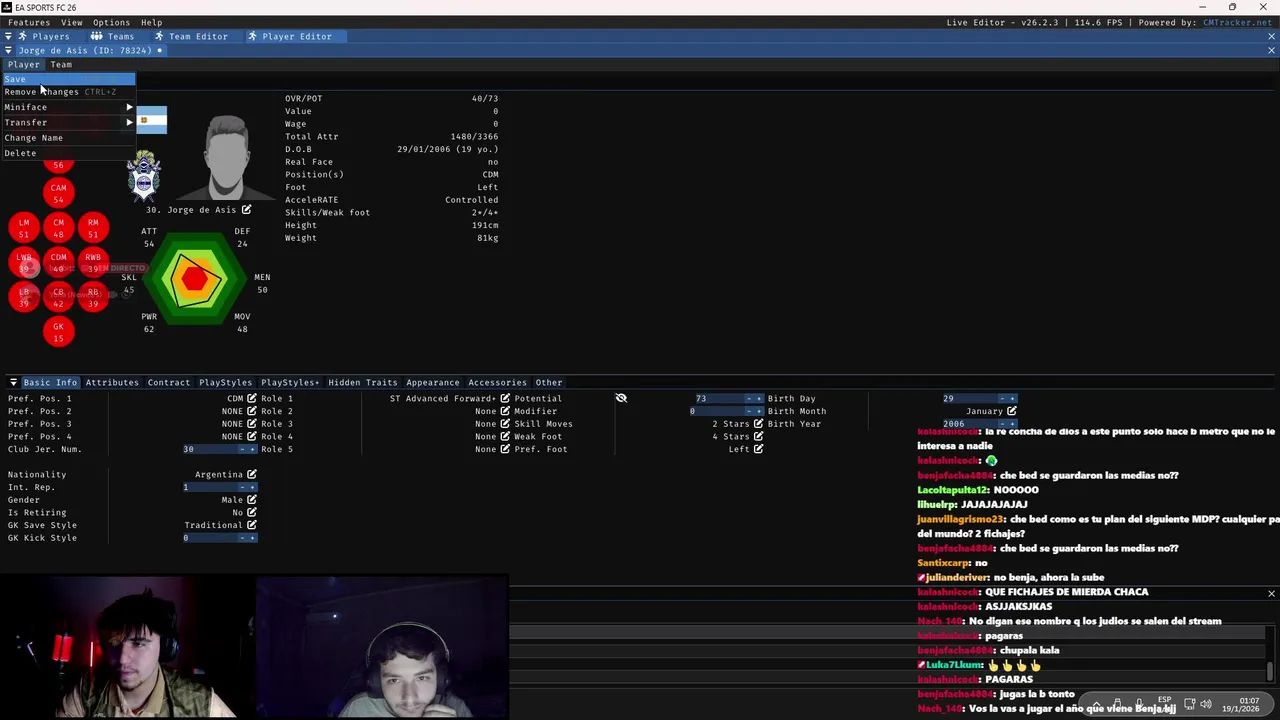
Task: Switch to the Contract tab
Action: coord(169,383)
